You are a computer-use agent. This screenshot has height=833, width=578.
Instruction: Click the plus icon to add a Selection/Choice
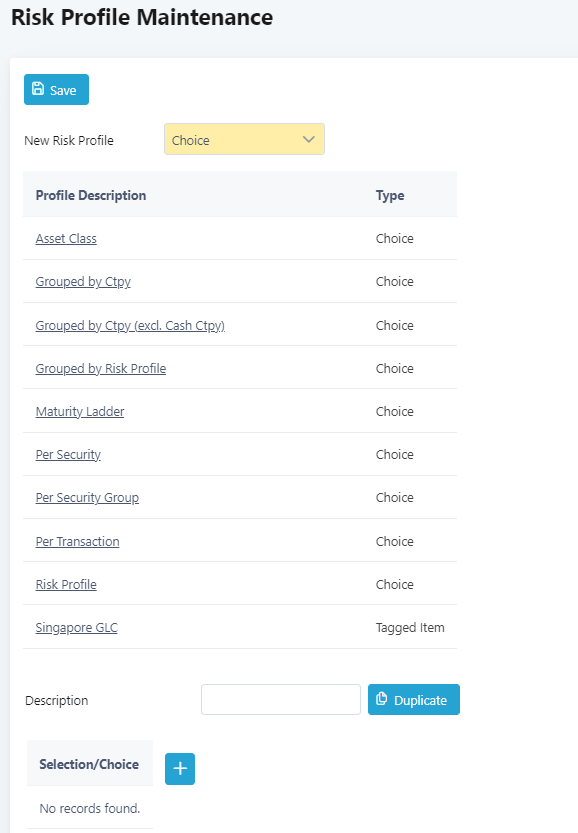coord(180,768)
